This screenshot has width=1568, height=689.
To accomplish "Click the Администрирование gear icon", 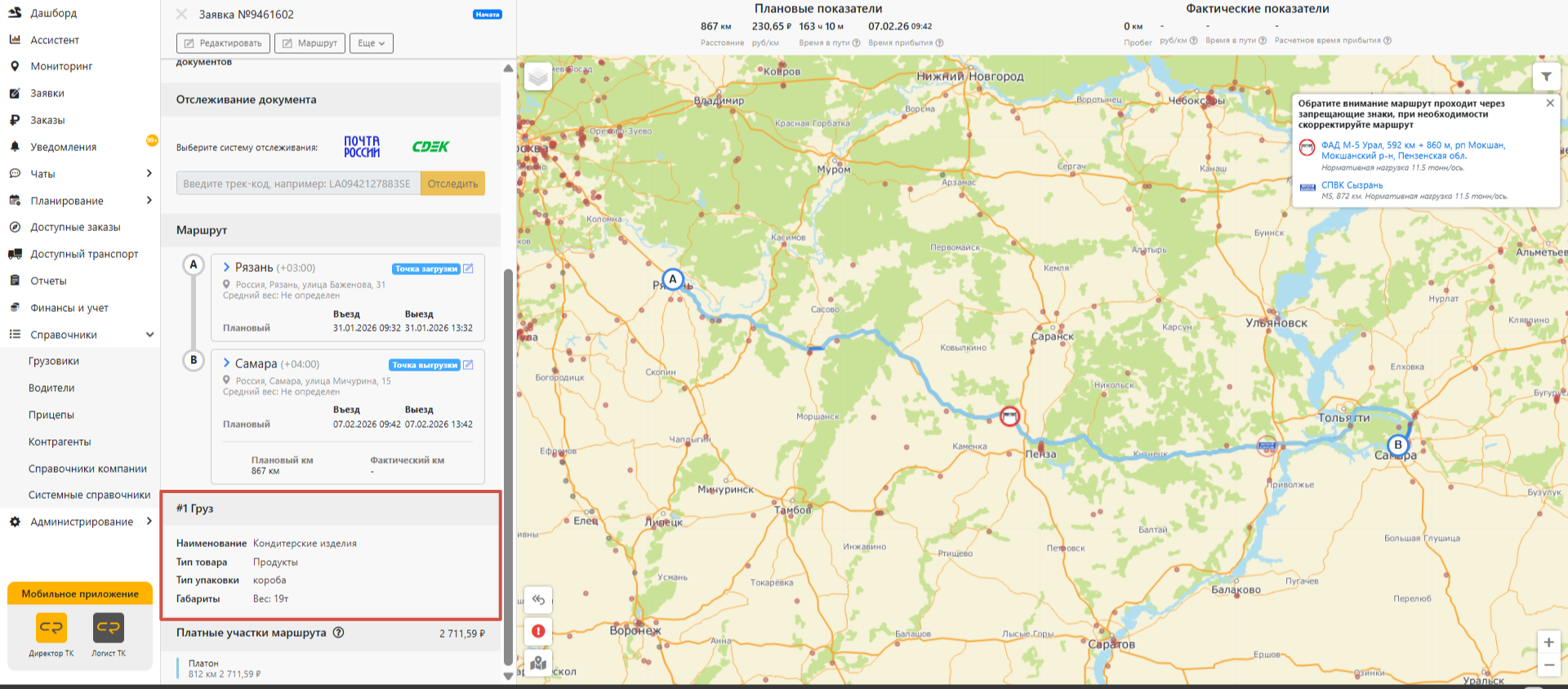I will click(15, 522).
